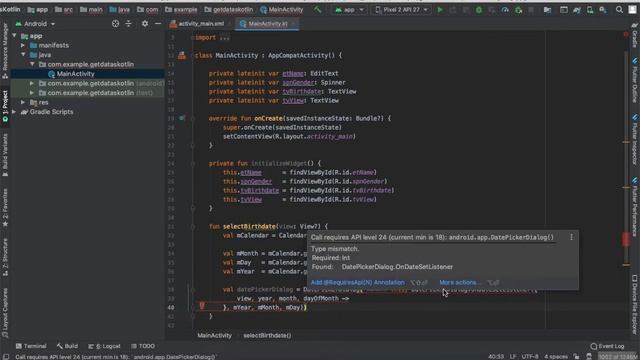
Task: Expand the folded import block in editor
Action: (224, 38)
